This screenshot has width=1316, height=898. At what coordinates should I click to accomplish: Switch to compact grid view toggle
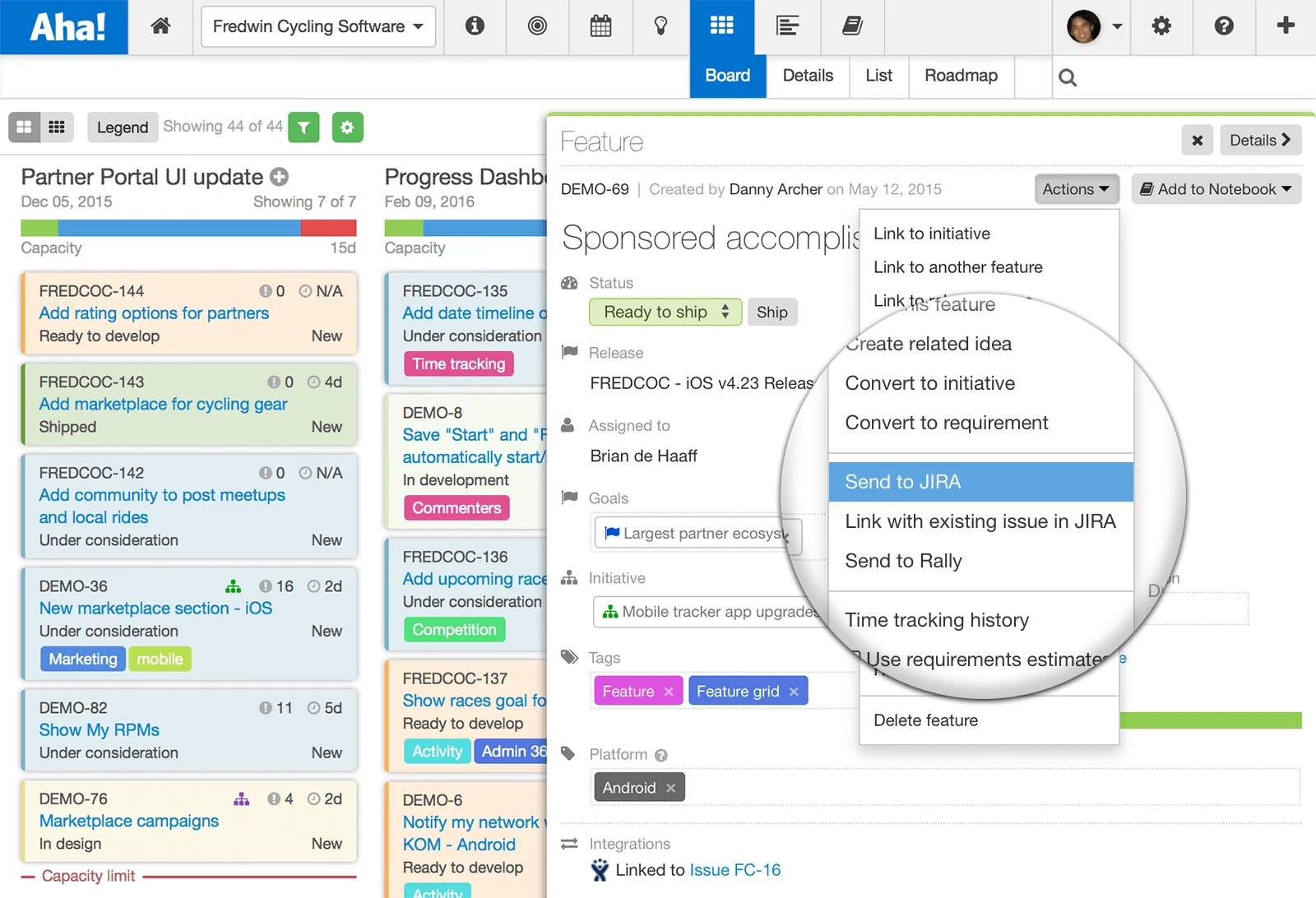tap(57, 127)
